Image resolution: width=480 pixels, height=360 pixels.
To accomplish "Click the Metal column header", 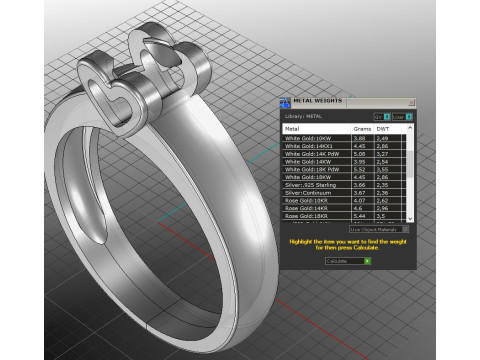I will tap(317, 129).
